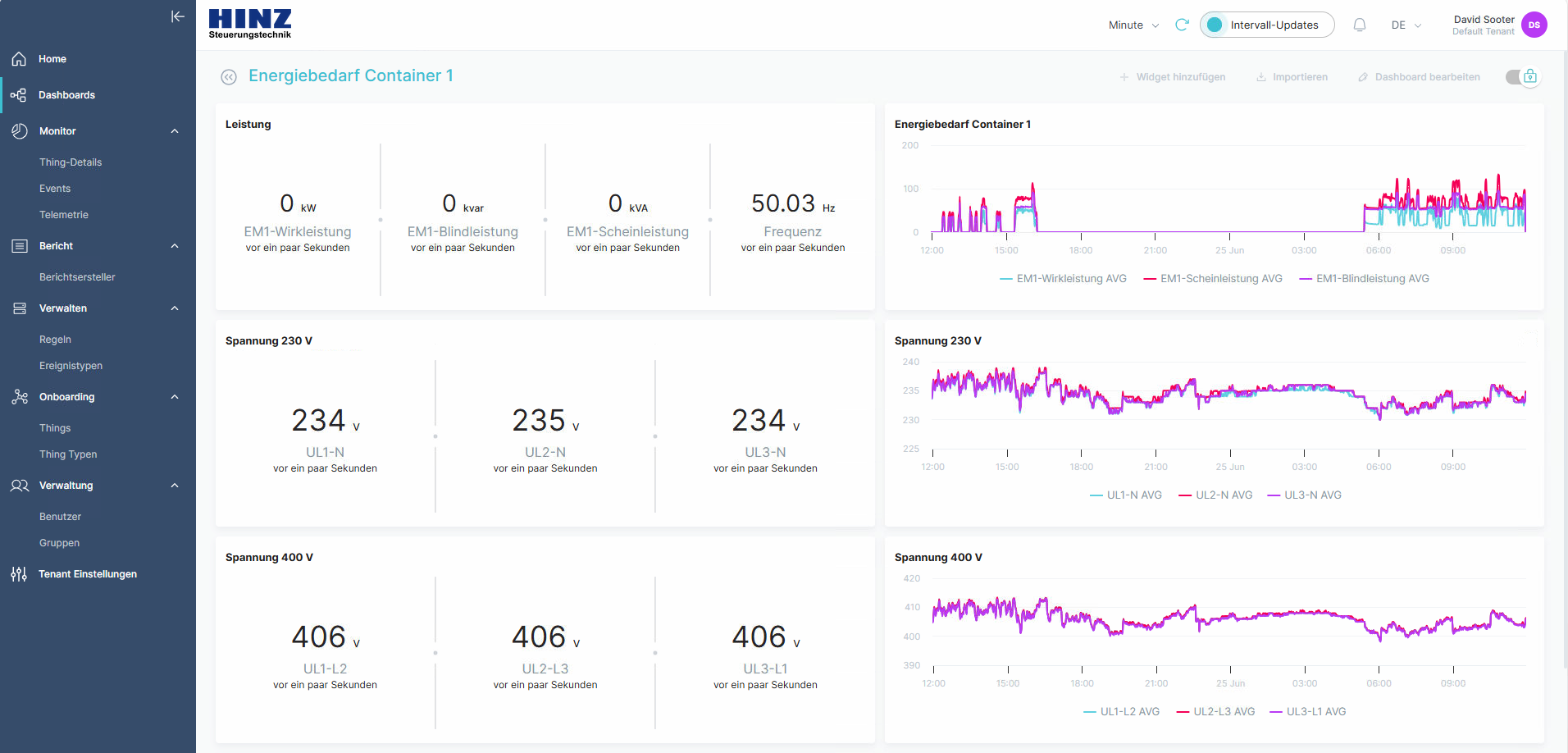
Task: Collapse the Monitor section
Action: tap(175, 131)
